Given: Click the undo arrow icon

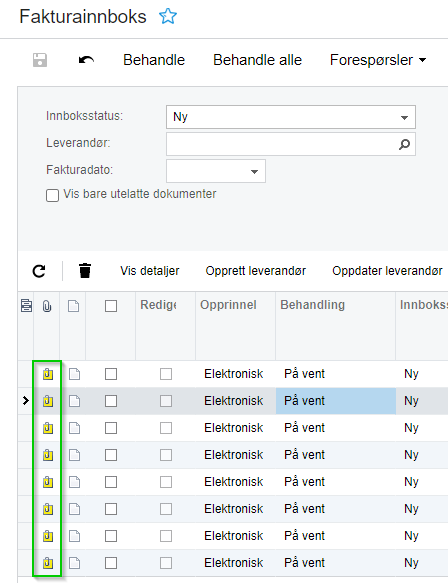Looking at the screenshot, I should tap(86, 60).
